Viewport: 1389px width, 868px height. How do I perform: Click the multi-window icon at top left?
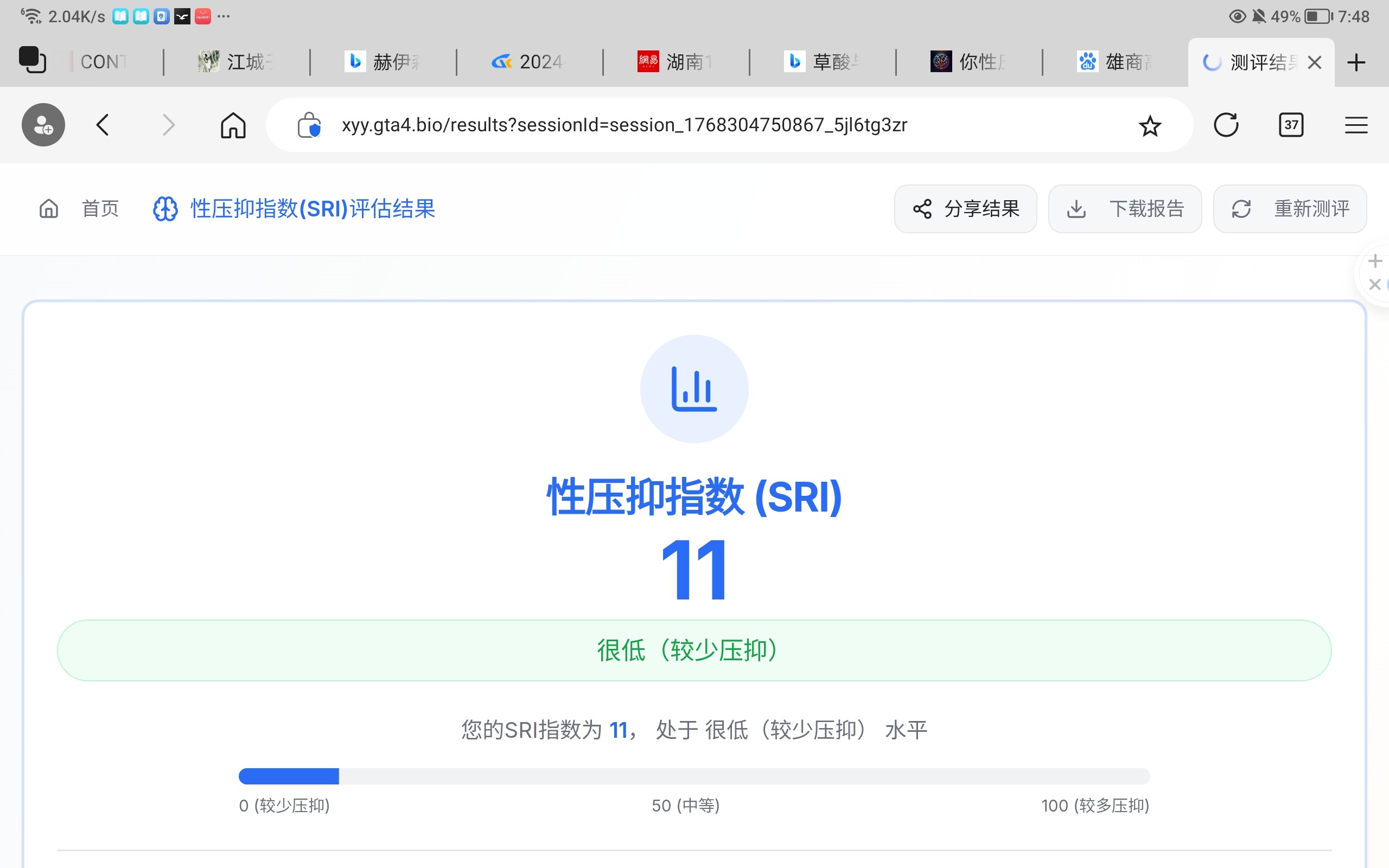(x=32, y=60)
